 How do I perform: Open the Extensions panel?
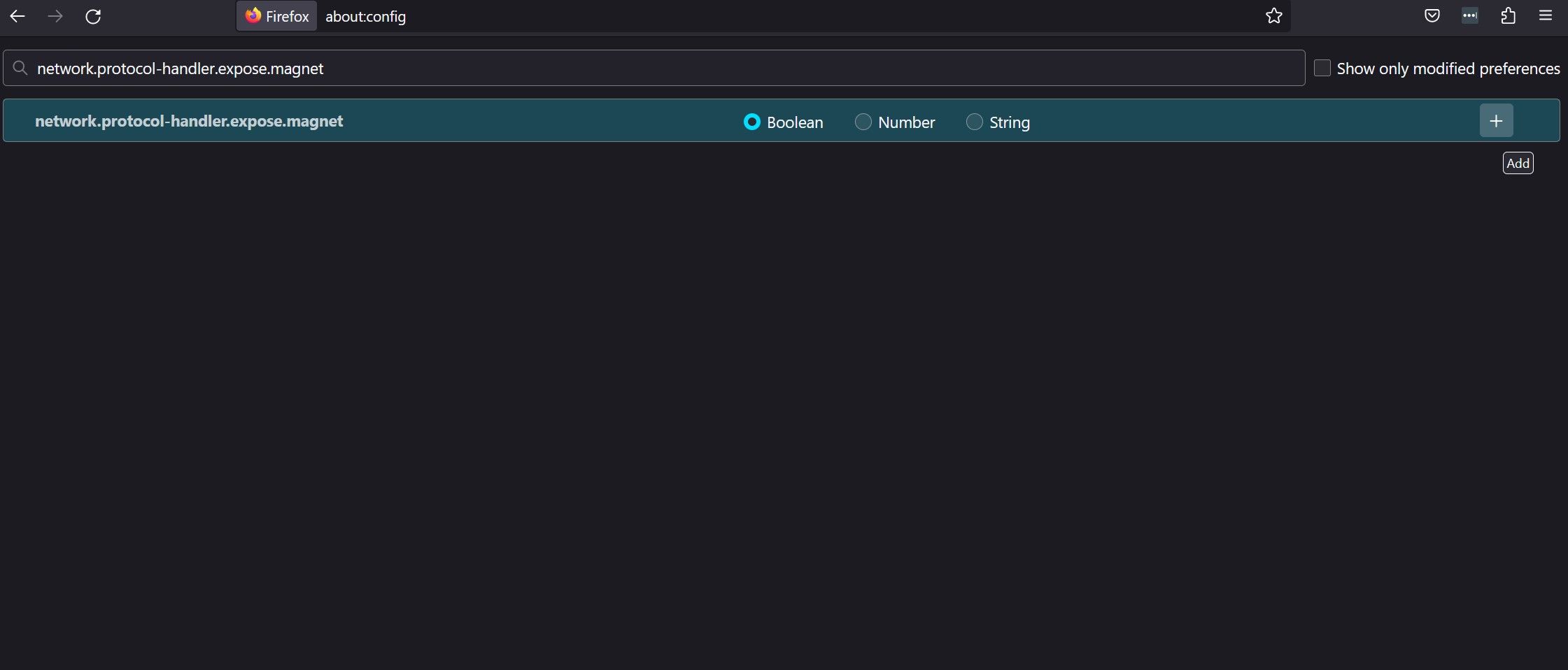1509,15
